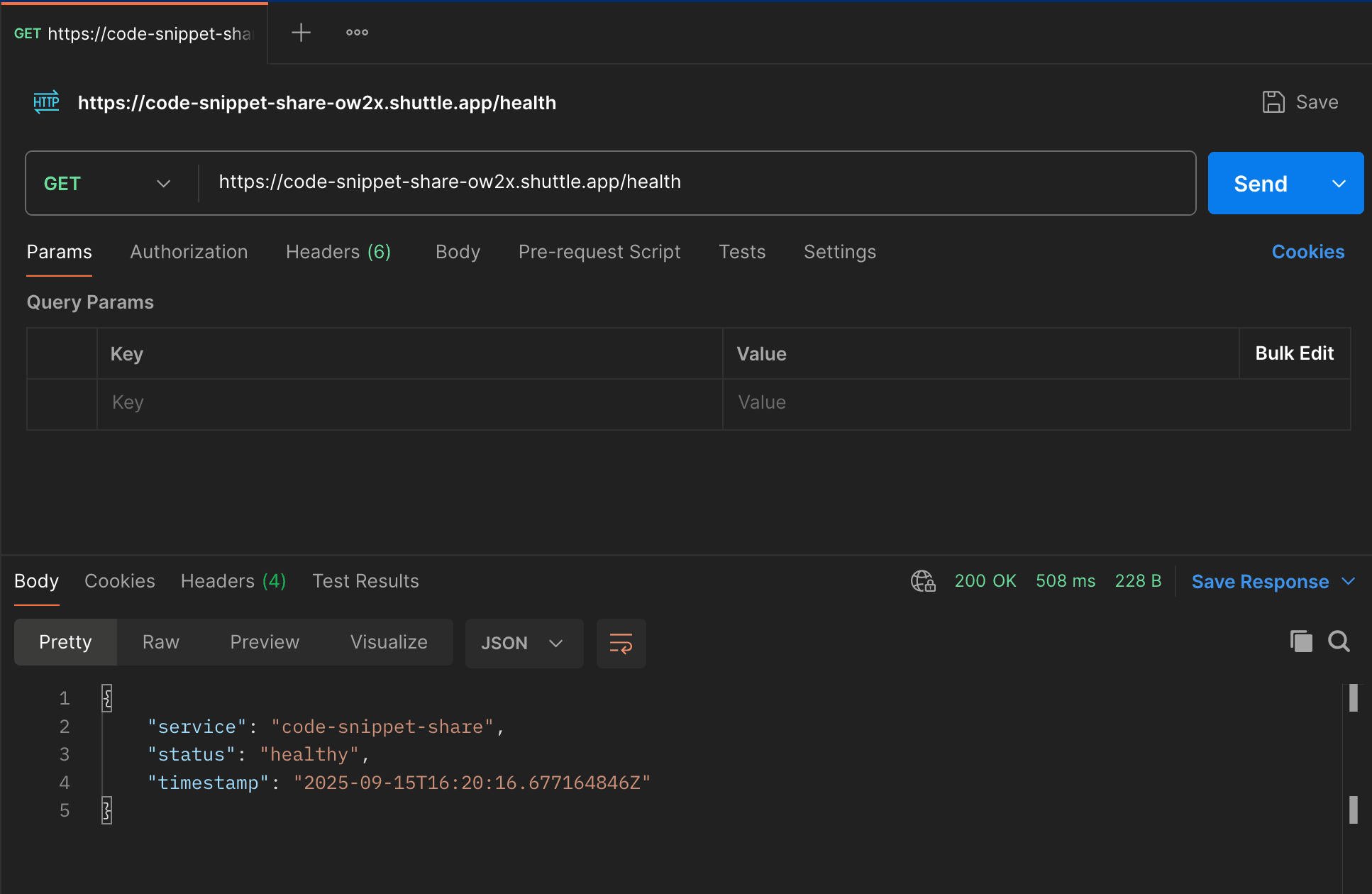This screenshot has height=894, width=1372.
Task: Toggle line wrapping in the response viewer
Action: point(620,643)
